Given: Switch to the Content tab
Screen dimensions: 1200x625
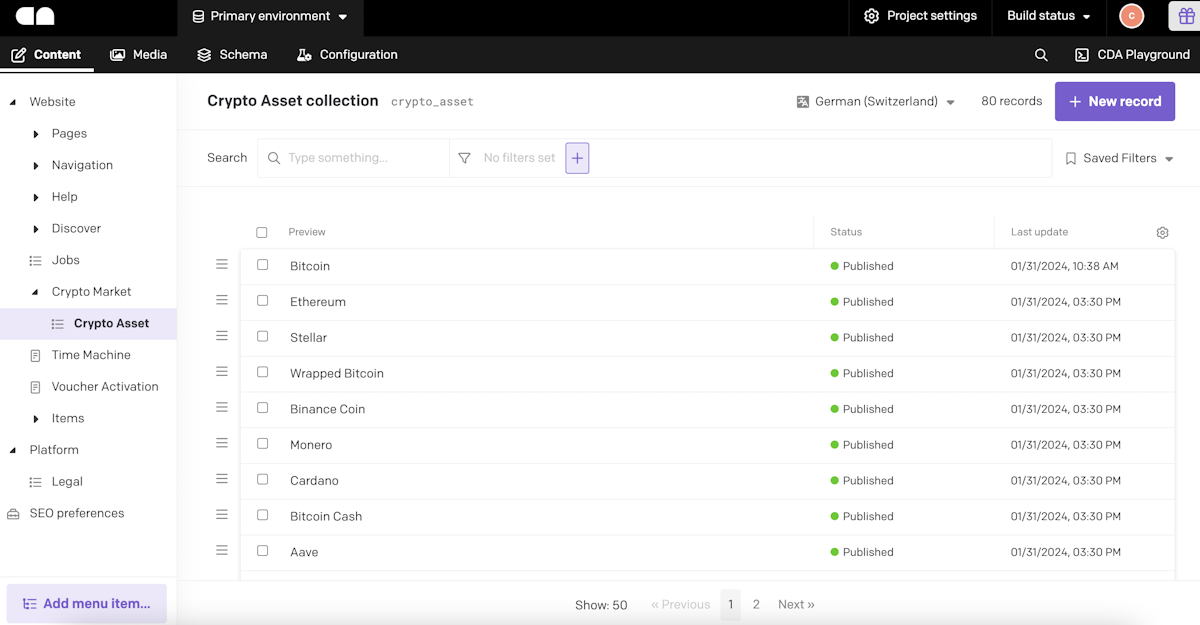Looking at the screenshot, I should pos(47,55).
